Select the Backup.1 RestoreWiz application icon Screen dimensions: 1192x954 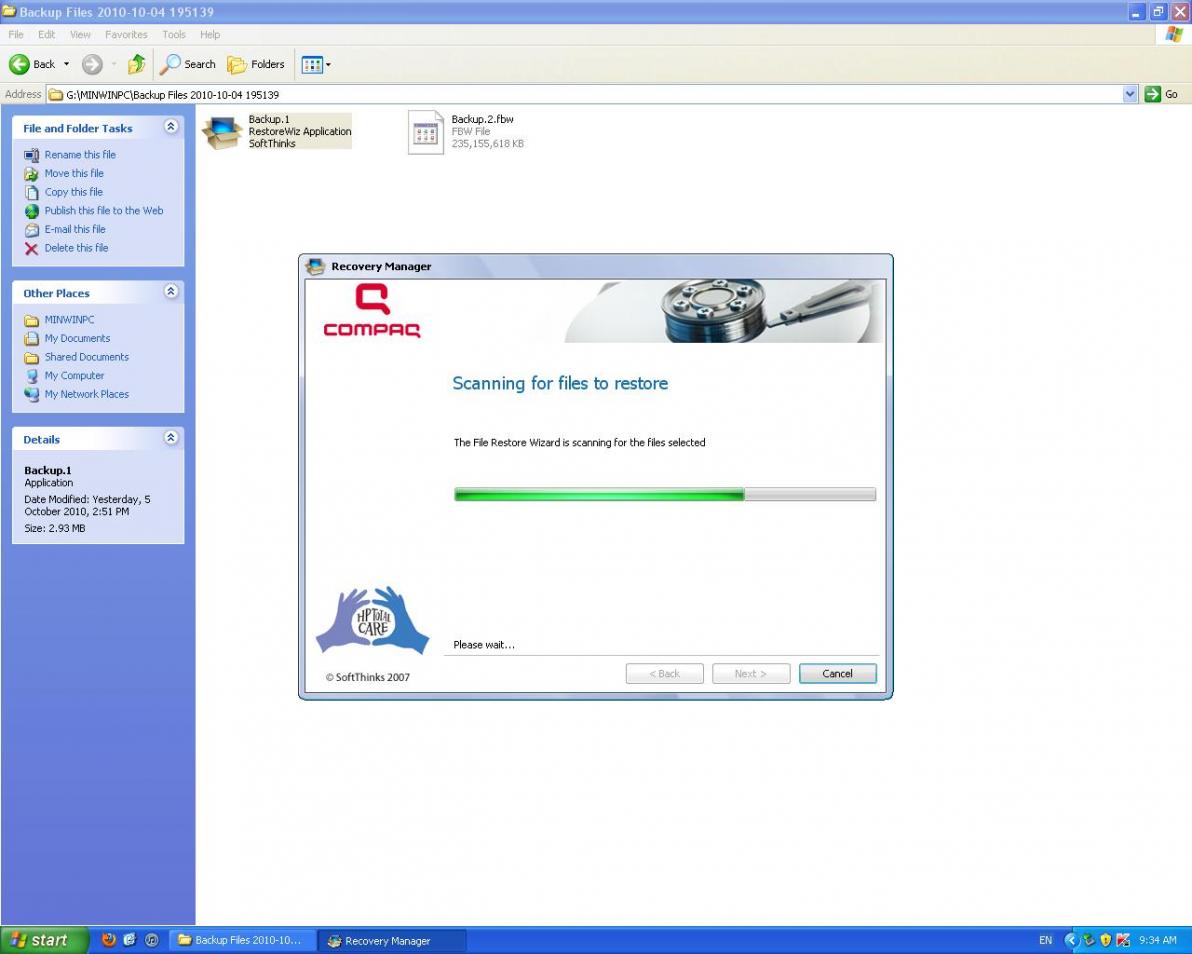[221, 132]
